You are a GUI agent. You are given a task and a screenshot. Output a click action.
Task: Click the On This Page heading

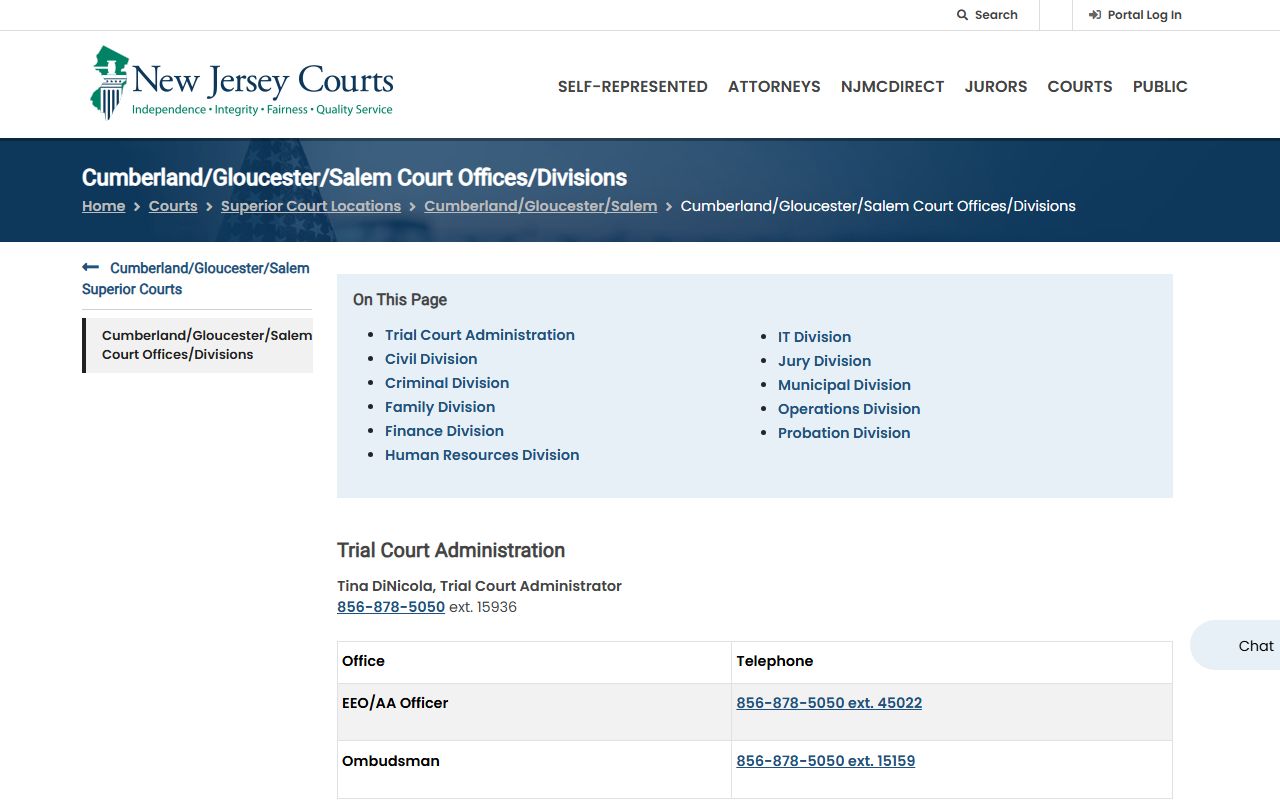[400, 300]
